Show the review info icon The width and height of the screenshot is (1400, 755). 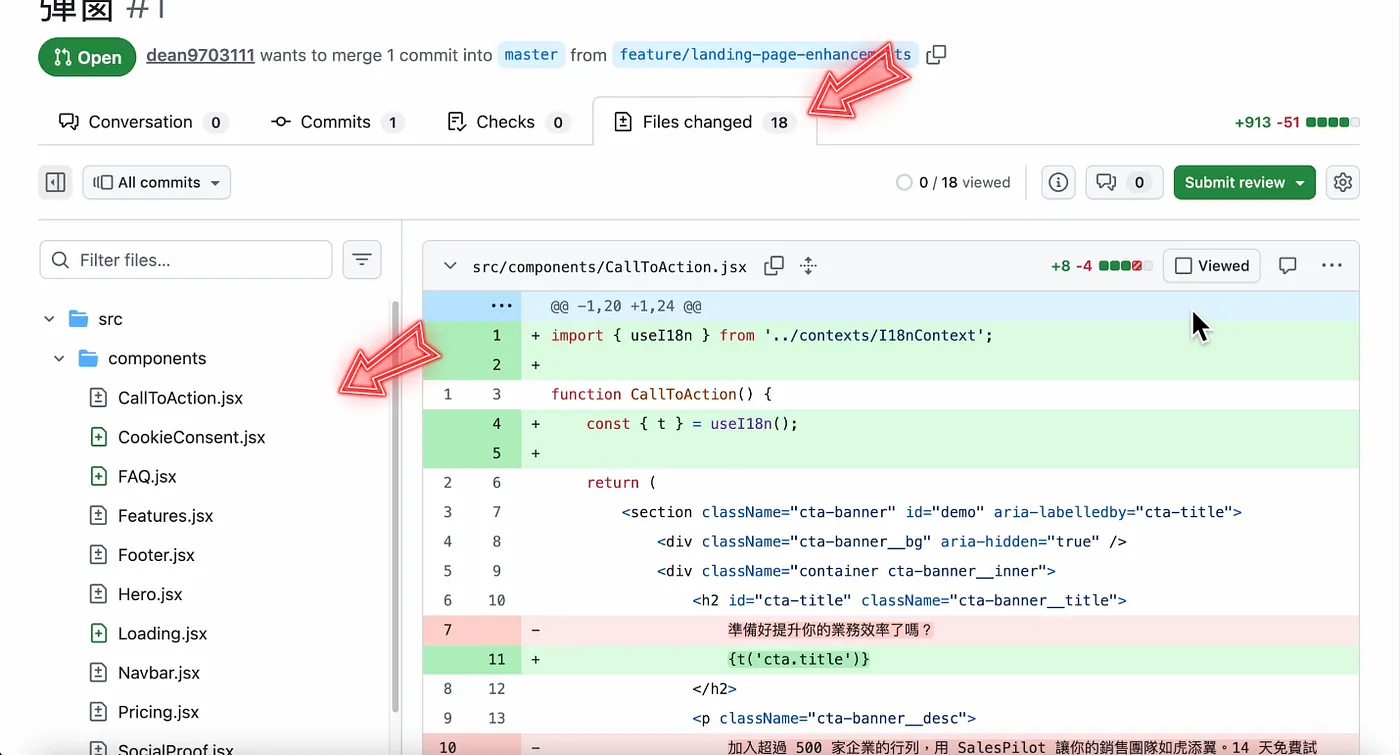[1058, 182]
